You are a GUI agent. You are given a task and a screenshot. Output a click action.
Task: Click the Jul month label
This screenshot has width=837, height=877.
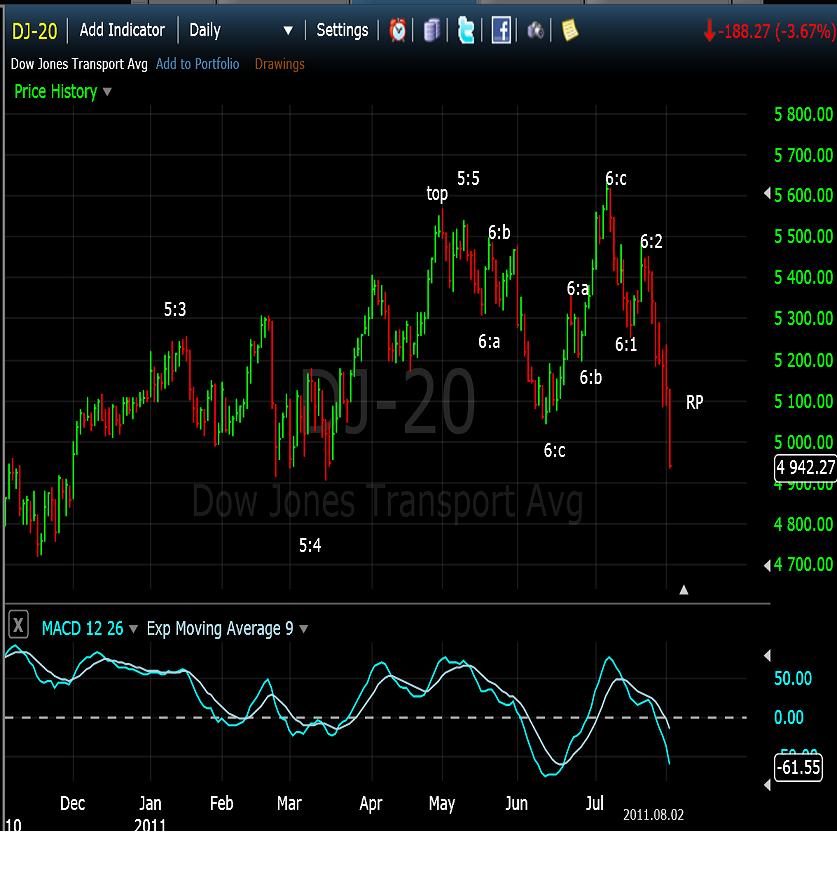595,804
